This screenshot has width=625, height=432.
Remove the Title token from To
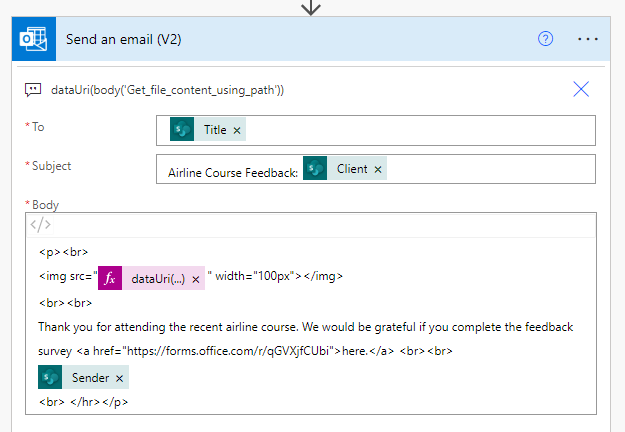[x=237, y=131]
